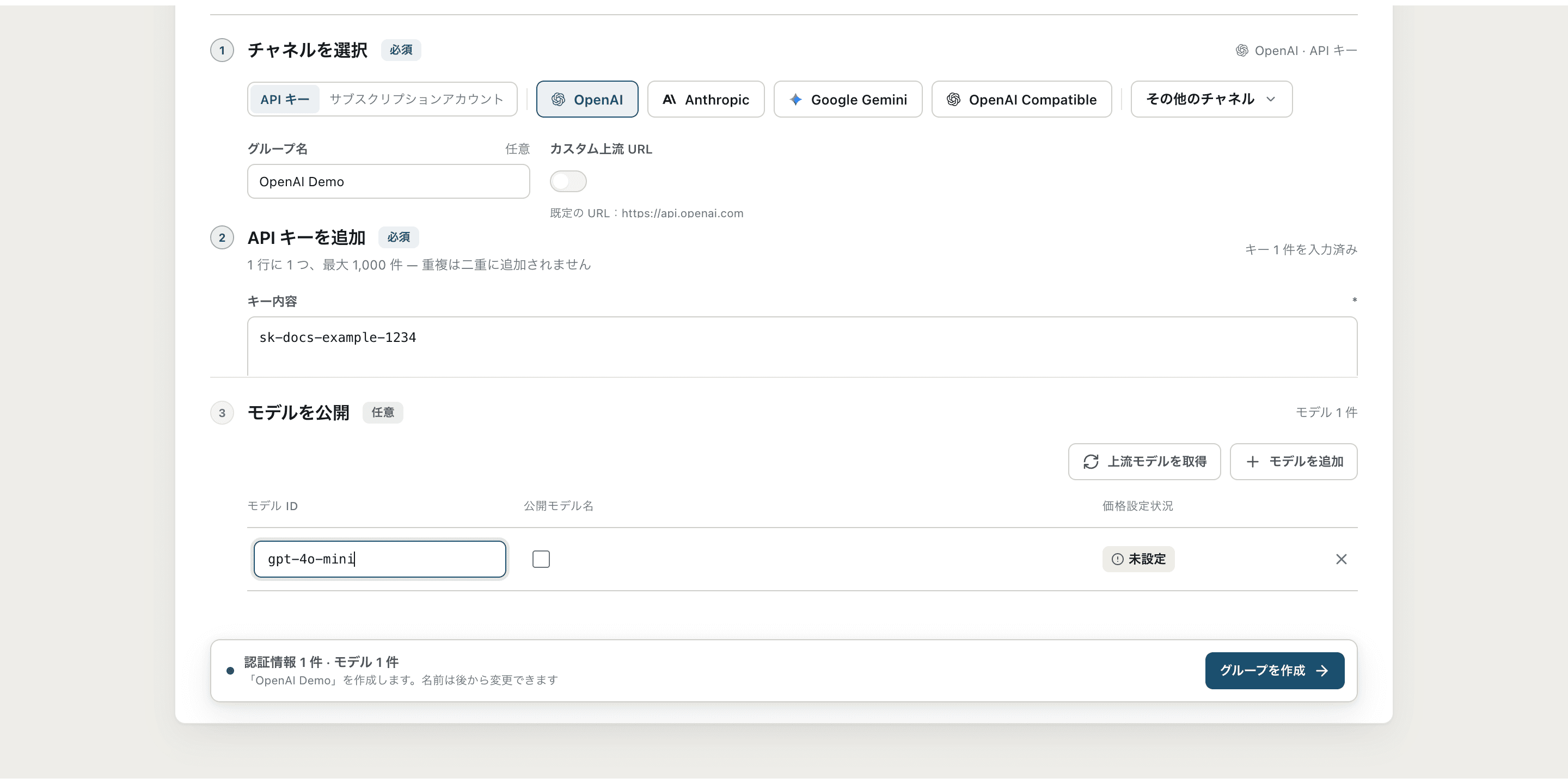Click the 'キー 1 件を入力済み' status text
1568x784 pixels.
click(x=1301, y=249)
